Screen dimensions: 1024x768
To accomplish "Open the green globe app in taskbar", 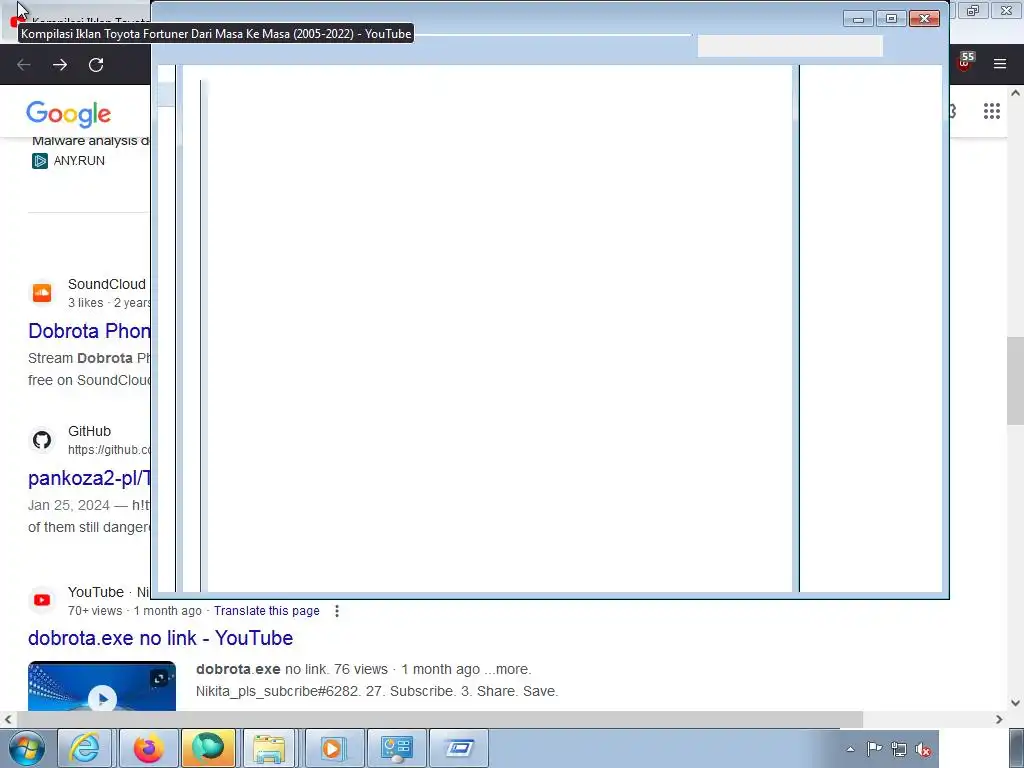I will tap(208, 748).
